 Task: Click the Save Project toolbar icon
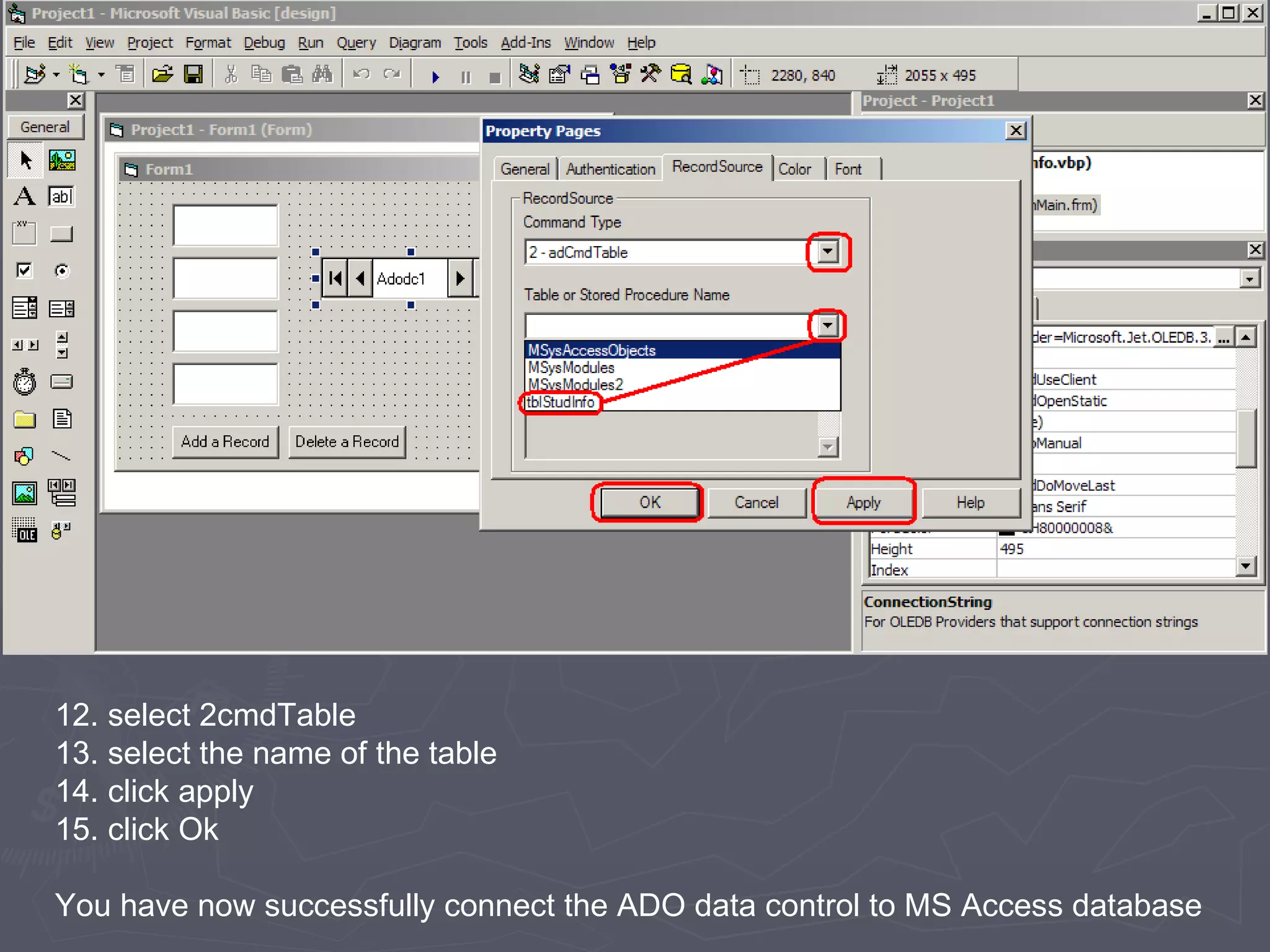[x=193, y=75]
